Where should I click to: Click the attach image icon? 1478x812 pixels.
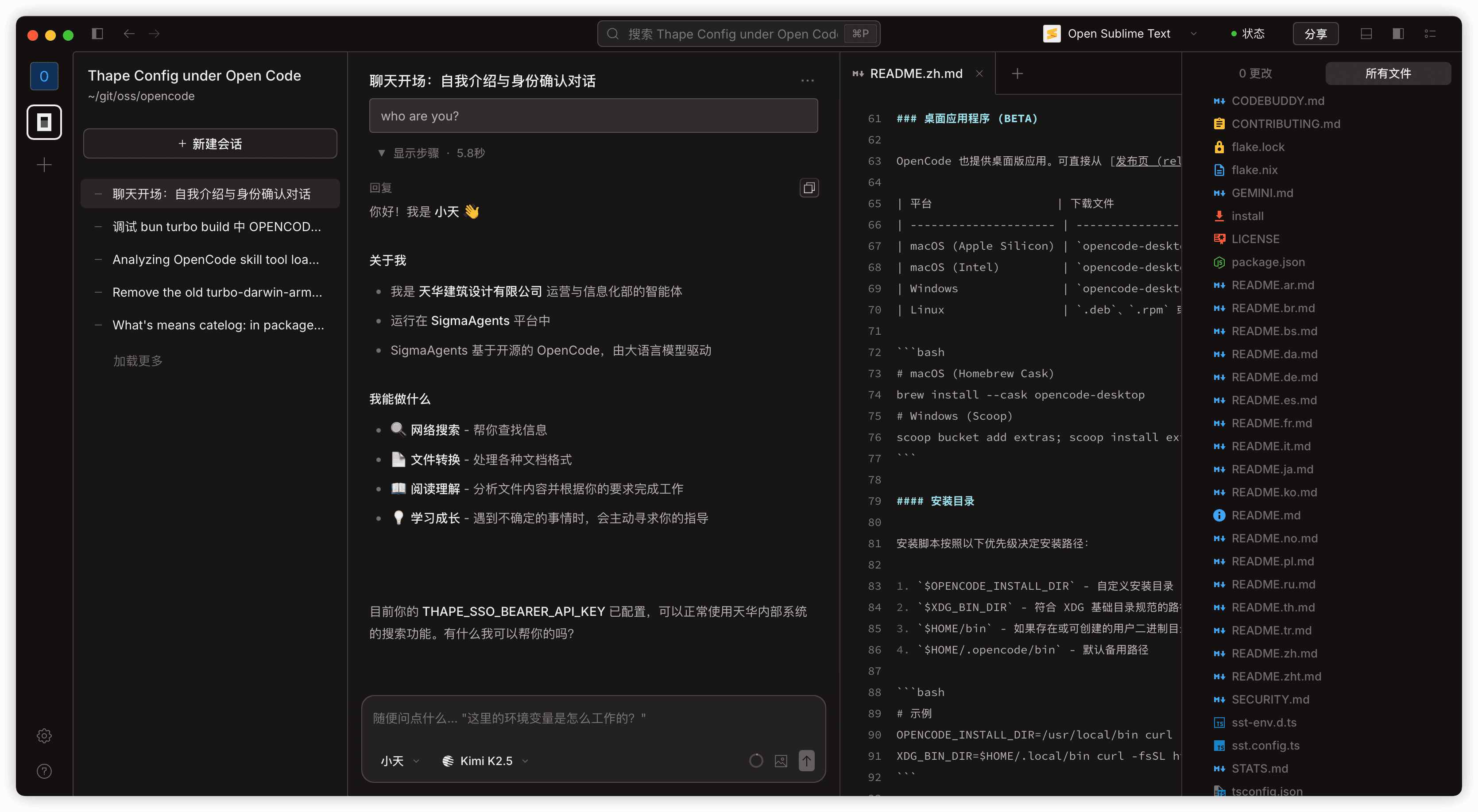tap(781, 761)
